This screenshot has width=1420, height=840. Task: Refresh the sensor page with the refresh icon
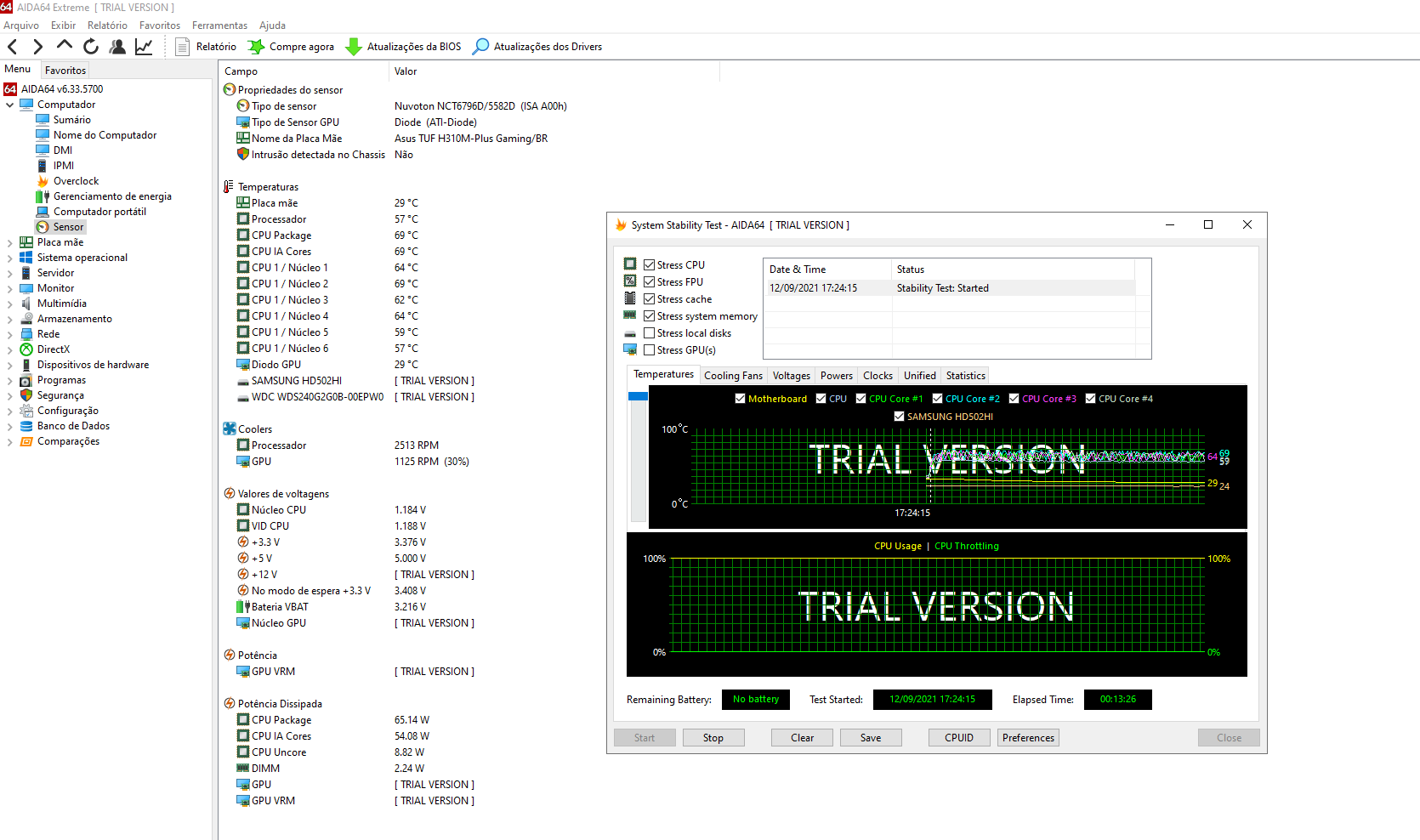point(91,47)
